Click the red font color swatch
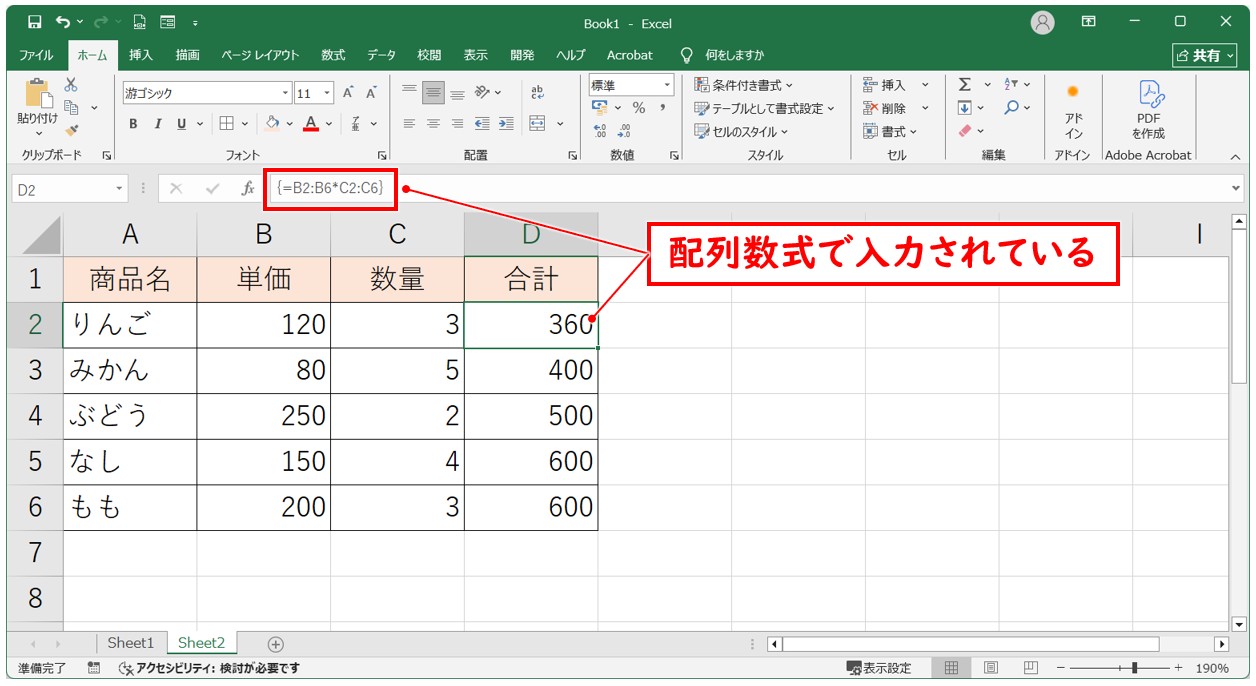The width and height of the screenshot is (1256, 686). click(x=311, y=124)
